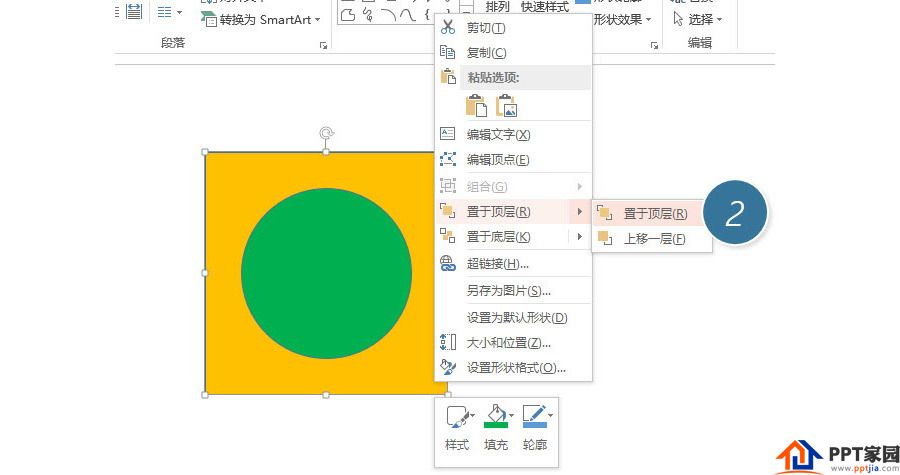
Task: Click the Bring to Front icon in main menu
Action: (x=448, y=211)
